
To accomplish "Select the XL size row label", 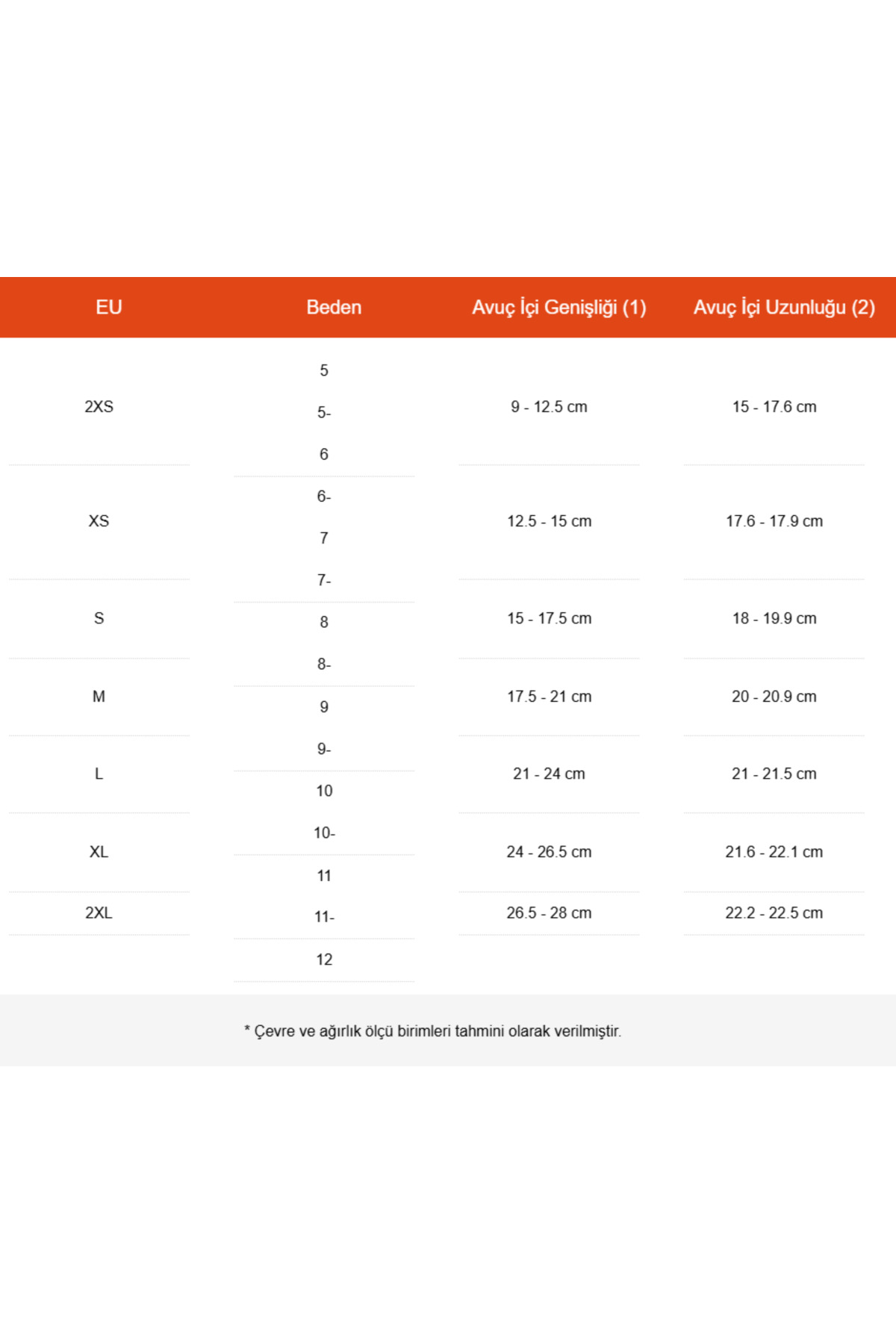I will click(x=99, y=852).
